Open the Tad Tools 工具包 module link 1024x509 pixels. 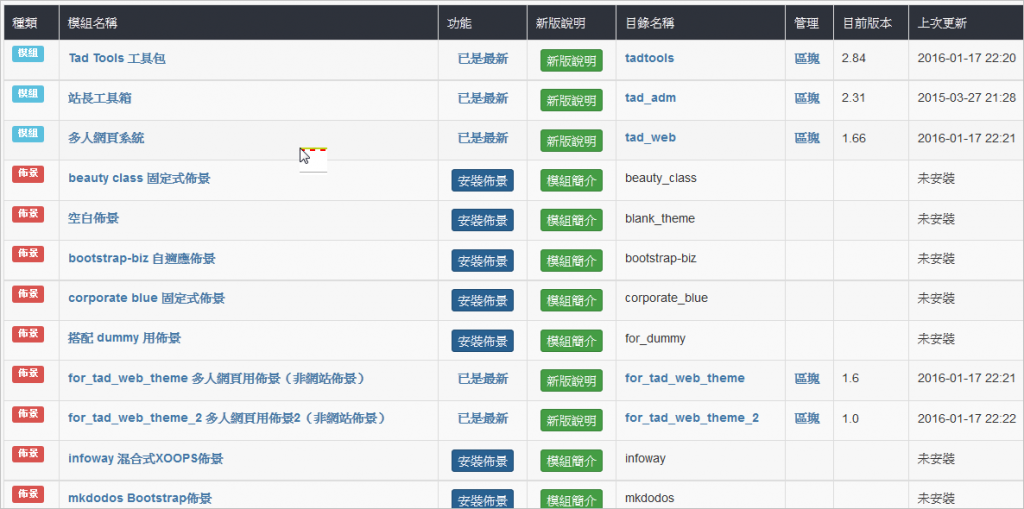(117, 58)
